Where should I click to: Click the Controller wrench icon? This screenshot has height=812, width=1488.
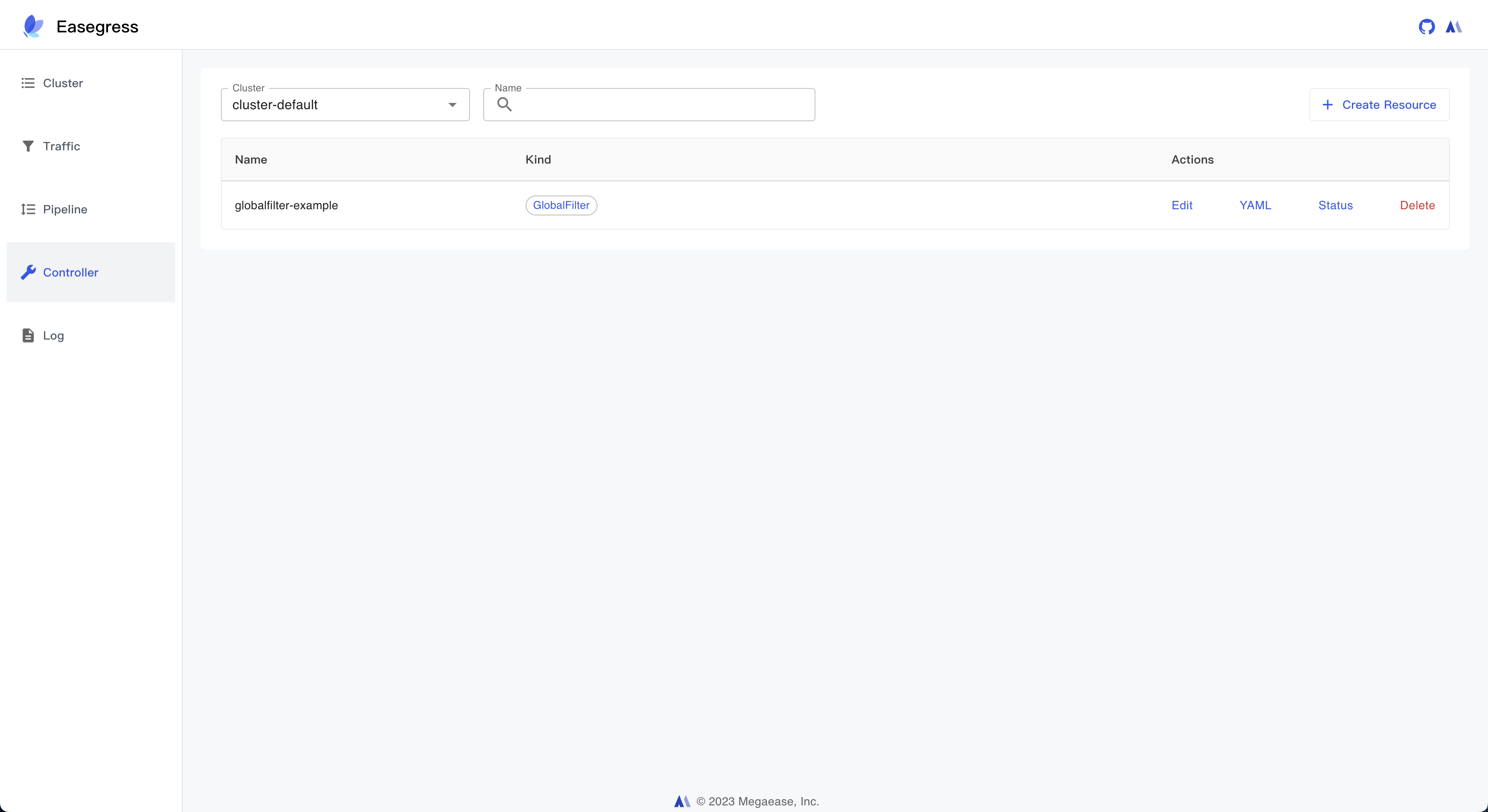click(28, 272)
